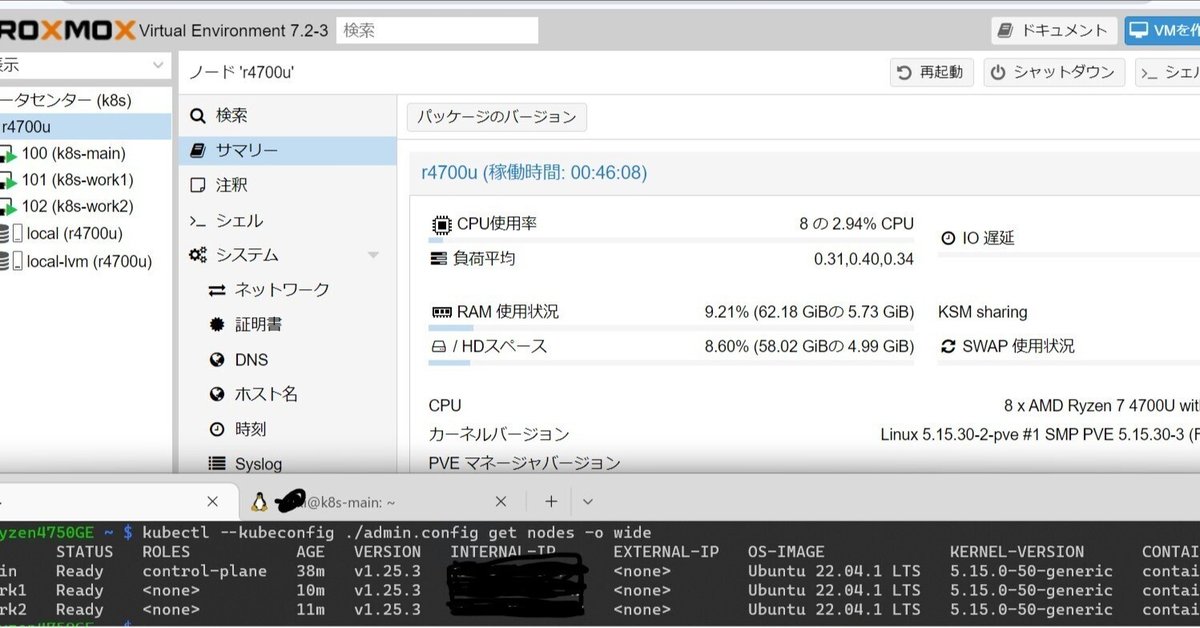Open the システム menu item
The height and width of the screenshot is (628, 1200).
[x=288, y=255]
